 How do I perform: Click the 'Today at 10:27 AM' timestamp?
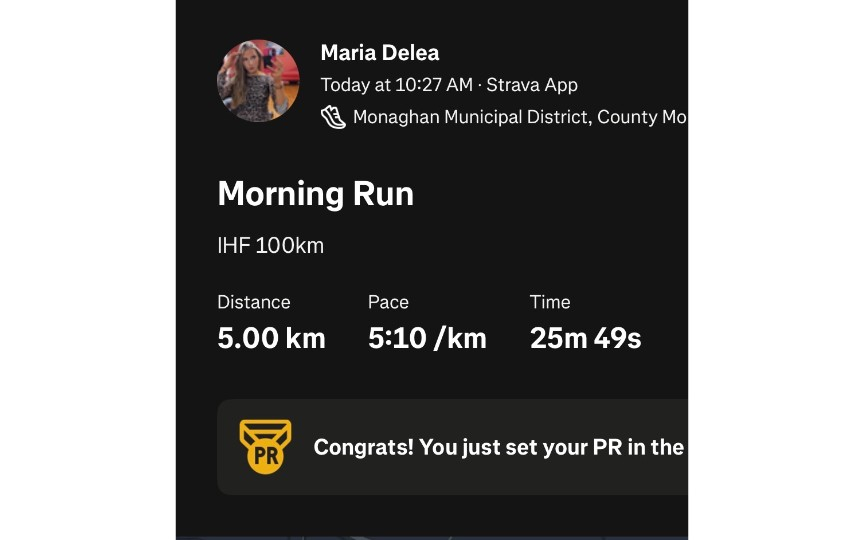395,85
